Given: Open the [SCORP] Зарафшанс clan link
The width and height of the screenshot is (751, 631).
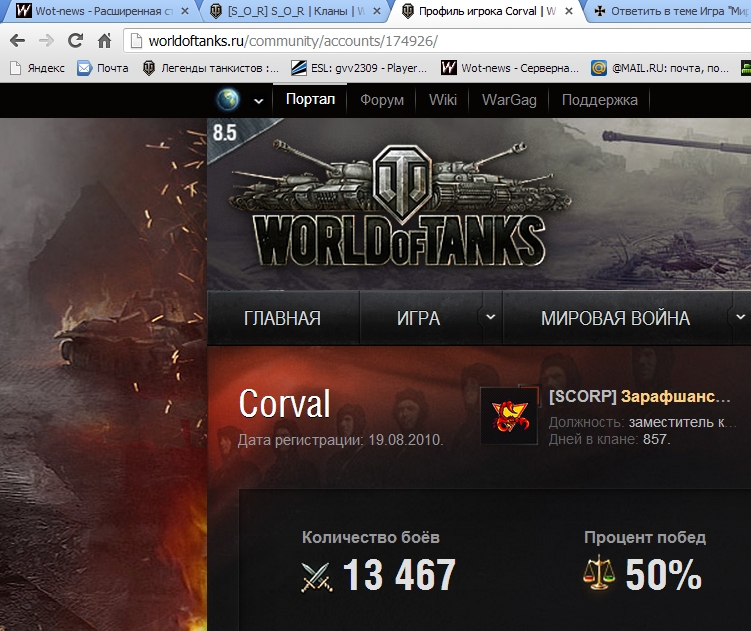Looking at the screenshot, I should point(639,396).
